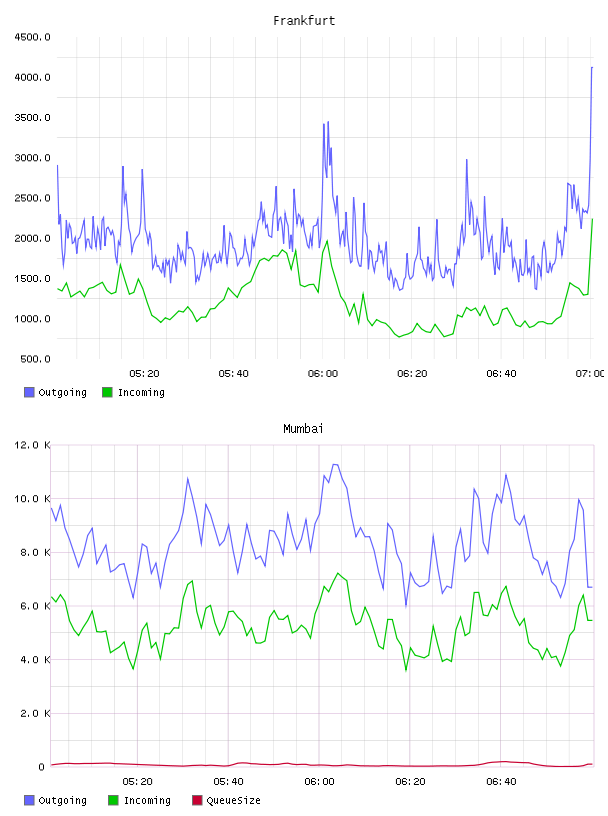
Task: Click the Outgoing label in Frankfurt legend
Action: [62, 392]
